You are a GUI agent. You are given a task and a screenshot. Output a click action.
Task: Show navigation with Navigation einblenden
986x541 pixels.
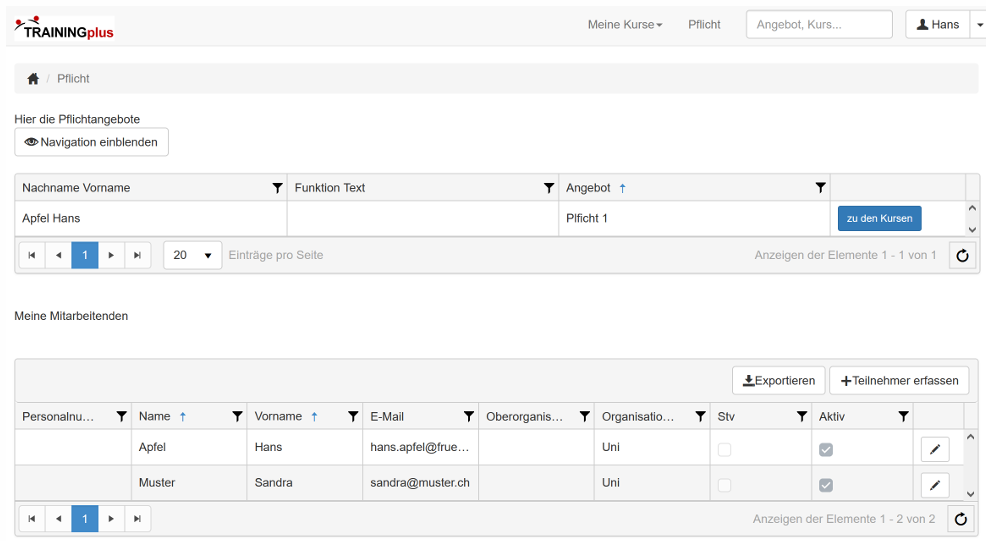pyautogui.click(x=92, y=142)
